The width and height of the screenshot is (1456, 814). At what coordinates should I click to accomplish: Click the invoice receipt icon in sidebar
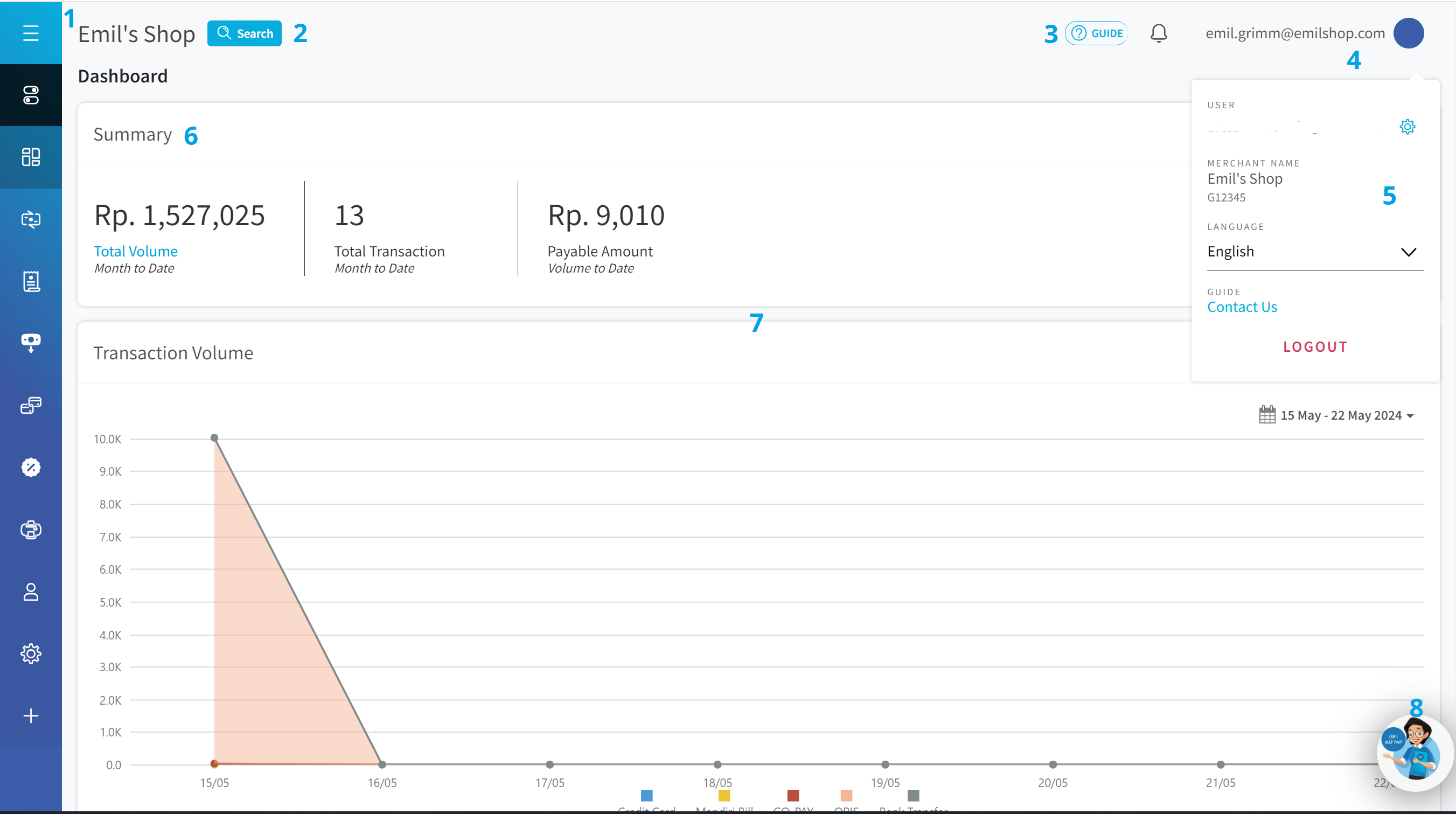point(31,281)
